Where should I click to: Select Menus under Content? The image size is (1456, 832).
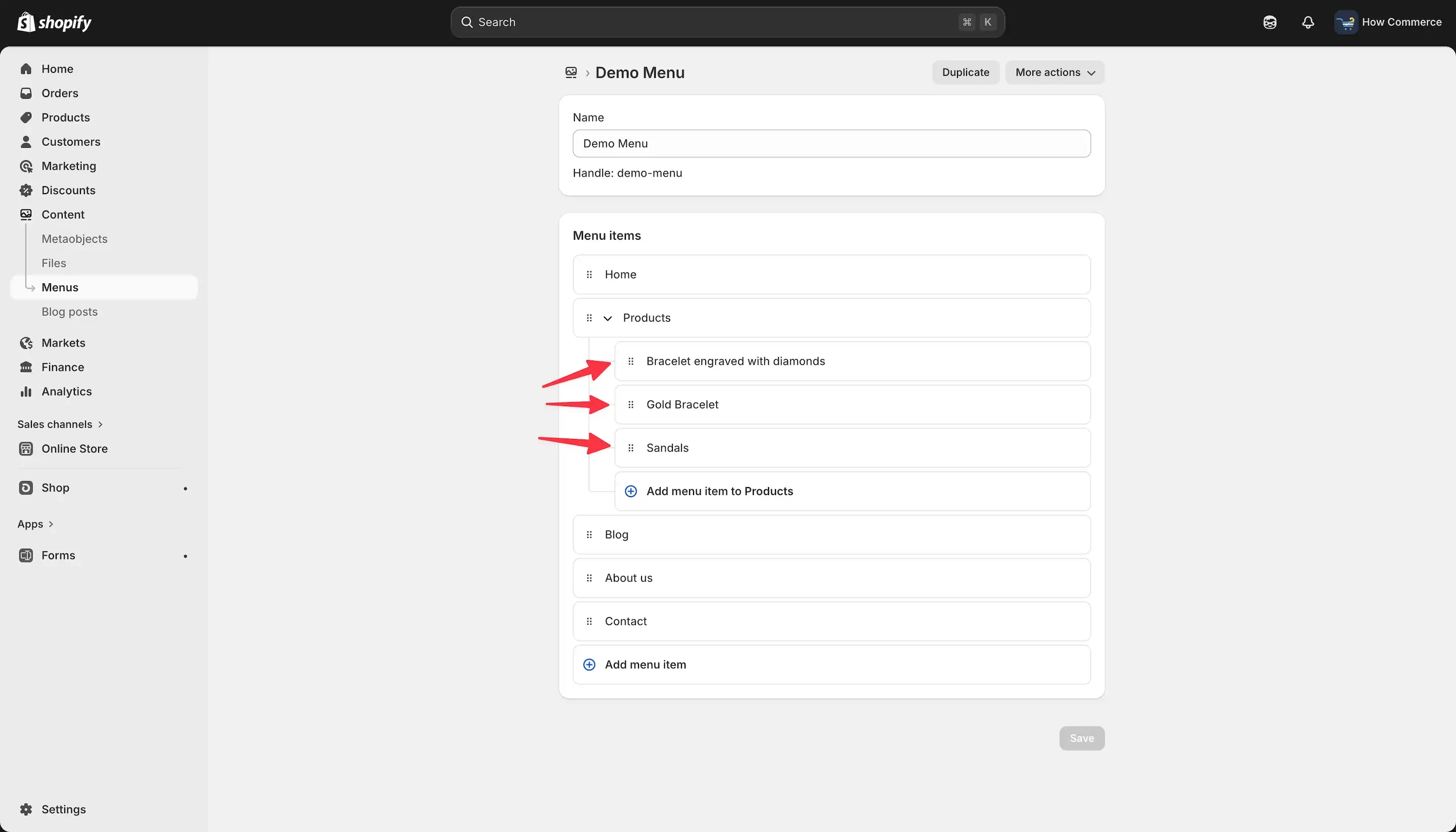[104, 287]
